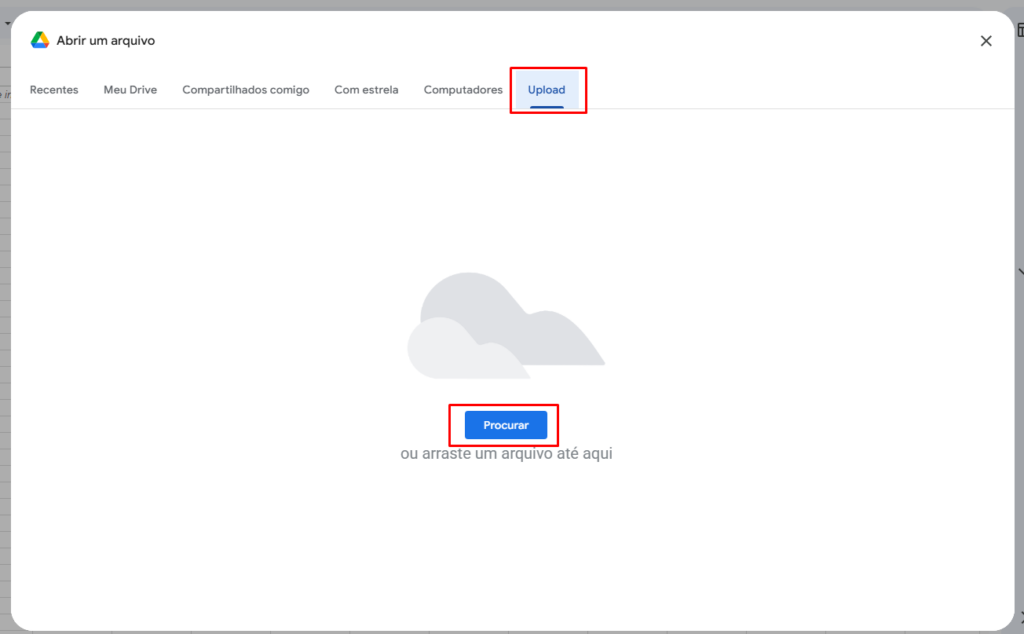Select the Upload tab
Viewport: 1024px width, 634px height.
[547, 90]
